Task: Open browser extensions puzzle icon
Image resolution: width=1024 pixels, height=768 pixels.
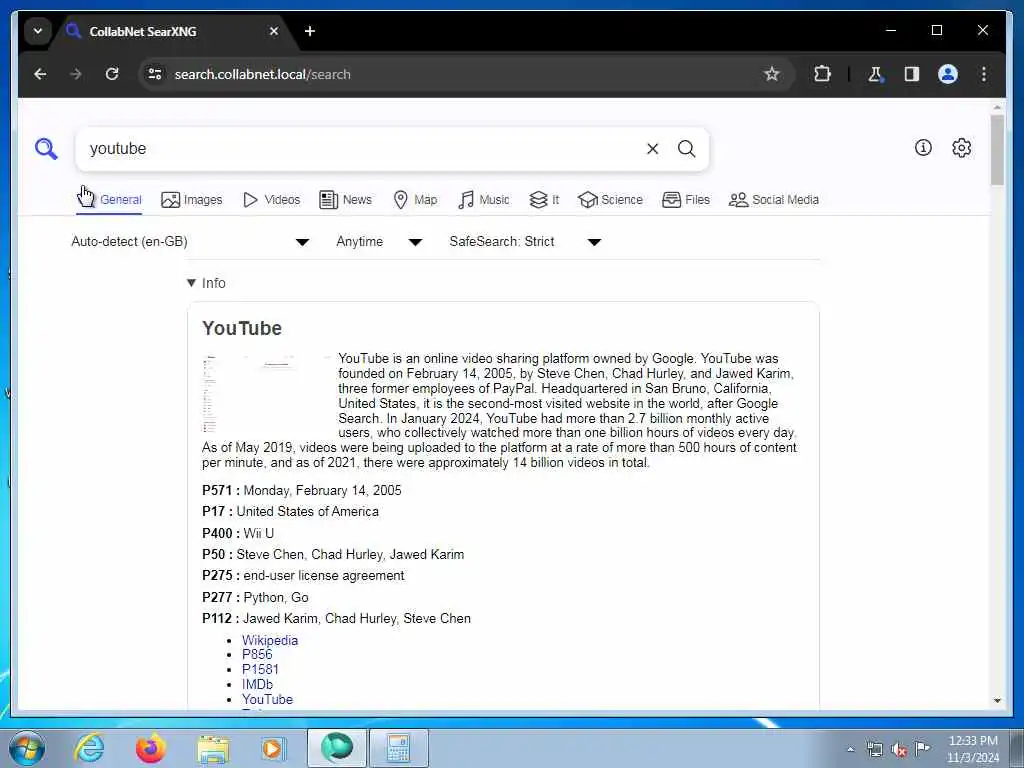Action: [x=822, y=74]
